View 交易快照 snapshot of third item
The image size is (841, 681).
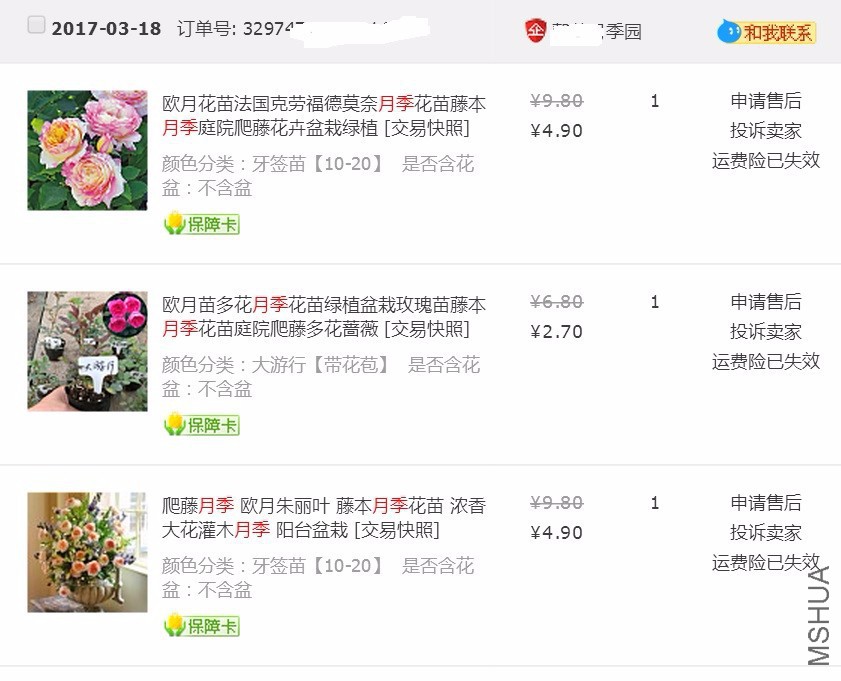[x=397, y=530]
